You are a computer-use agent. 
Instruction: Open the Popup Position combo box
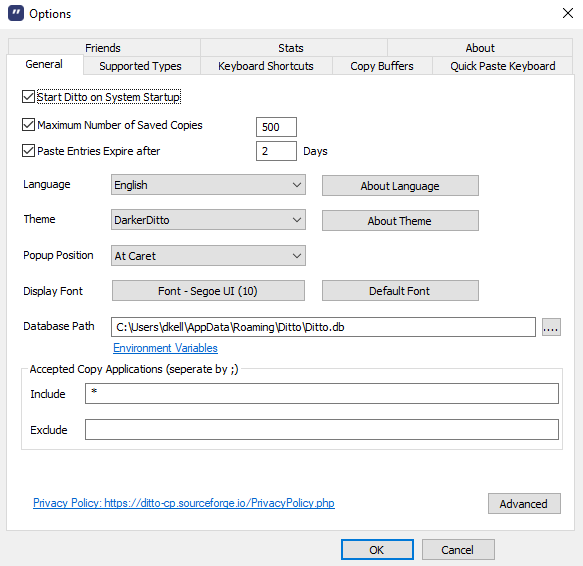[208, 255]
